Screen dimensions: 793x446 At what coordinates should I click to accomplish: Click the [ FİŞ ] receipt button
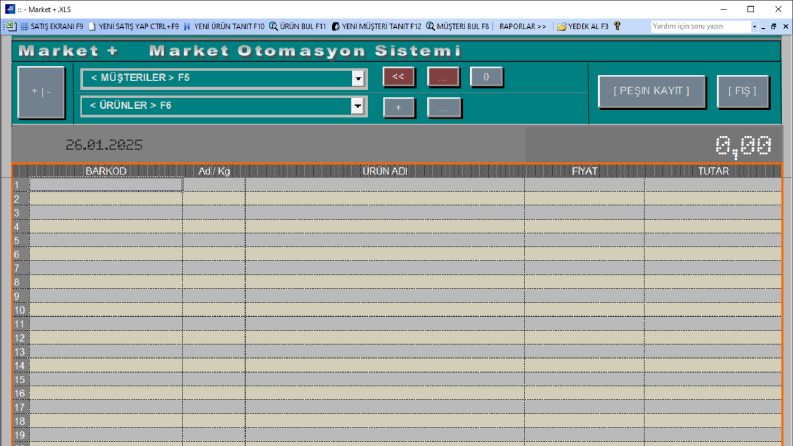pos(742,92)
